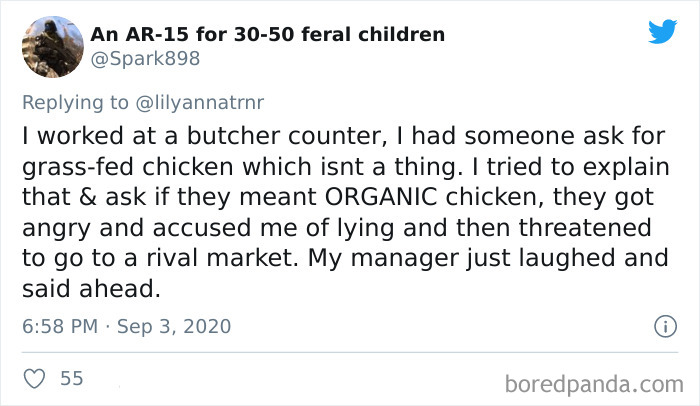The width and height of the screenshot is (700, 406).
Task: Like the tweet with the heart icon
Action: (34, 379)
